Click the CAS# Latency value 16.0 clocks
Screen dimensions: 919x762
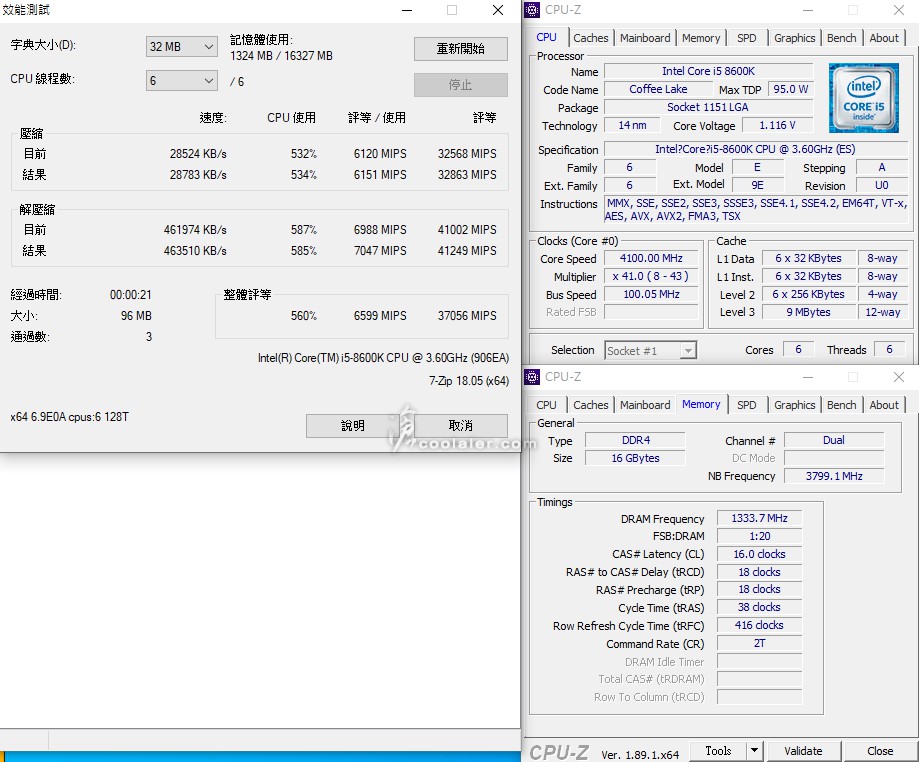tap(759, 555)
